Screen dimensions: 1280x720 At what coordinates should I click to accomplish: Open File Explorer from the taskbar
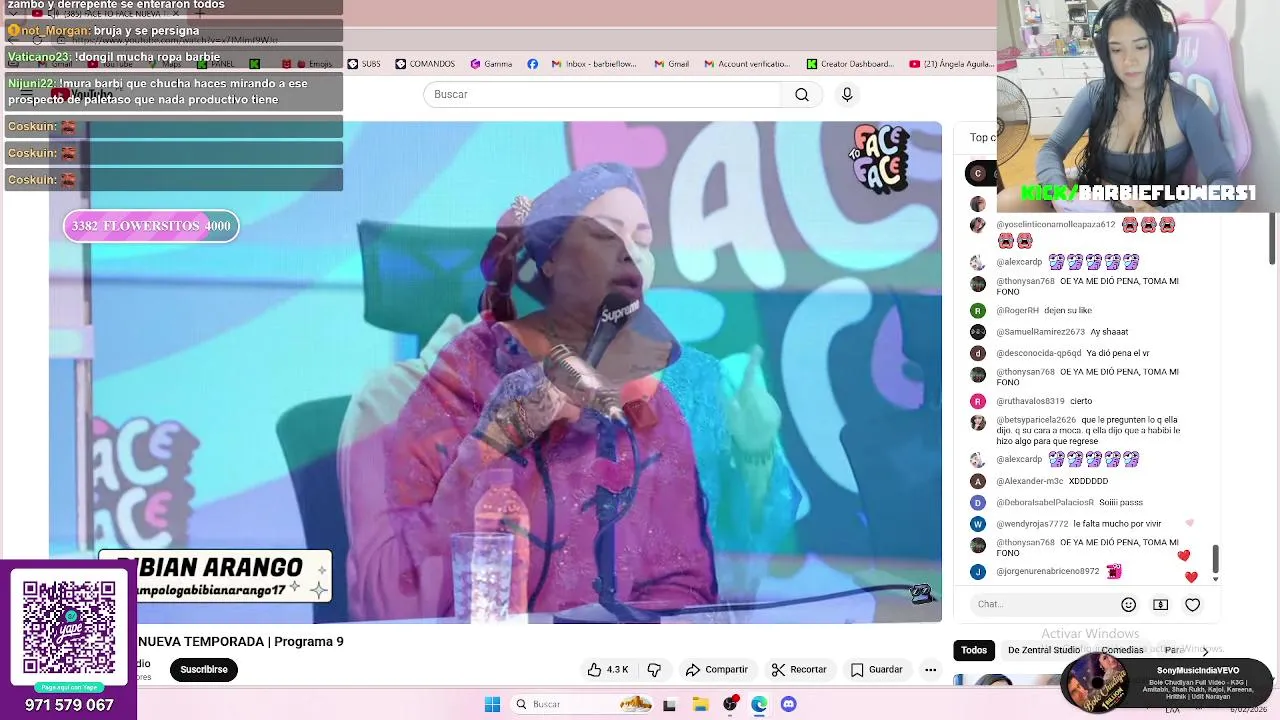point(700,704)
